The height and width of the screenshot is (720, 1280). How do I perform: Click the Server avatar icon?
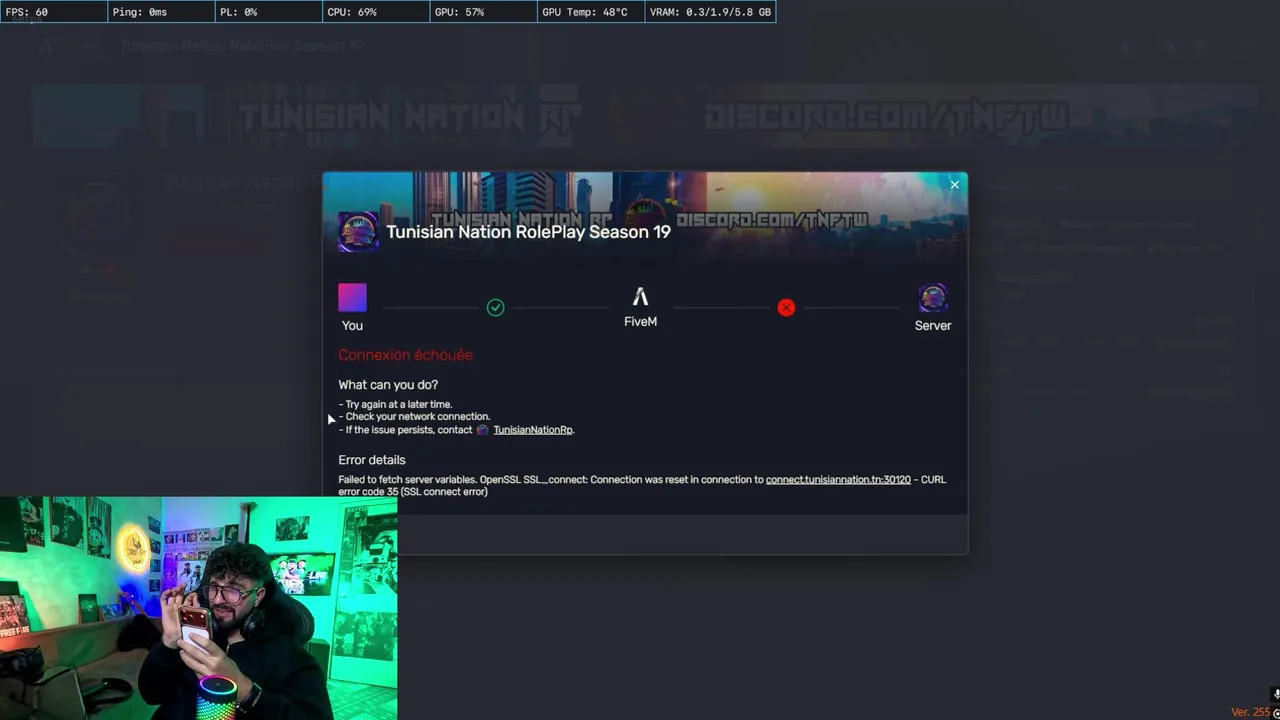933,298
